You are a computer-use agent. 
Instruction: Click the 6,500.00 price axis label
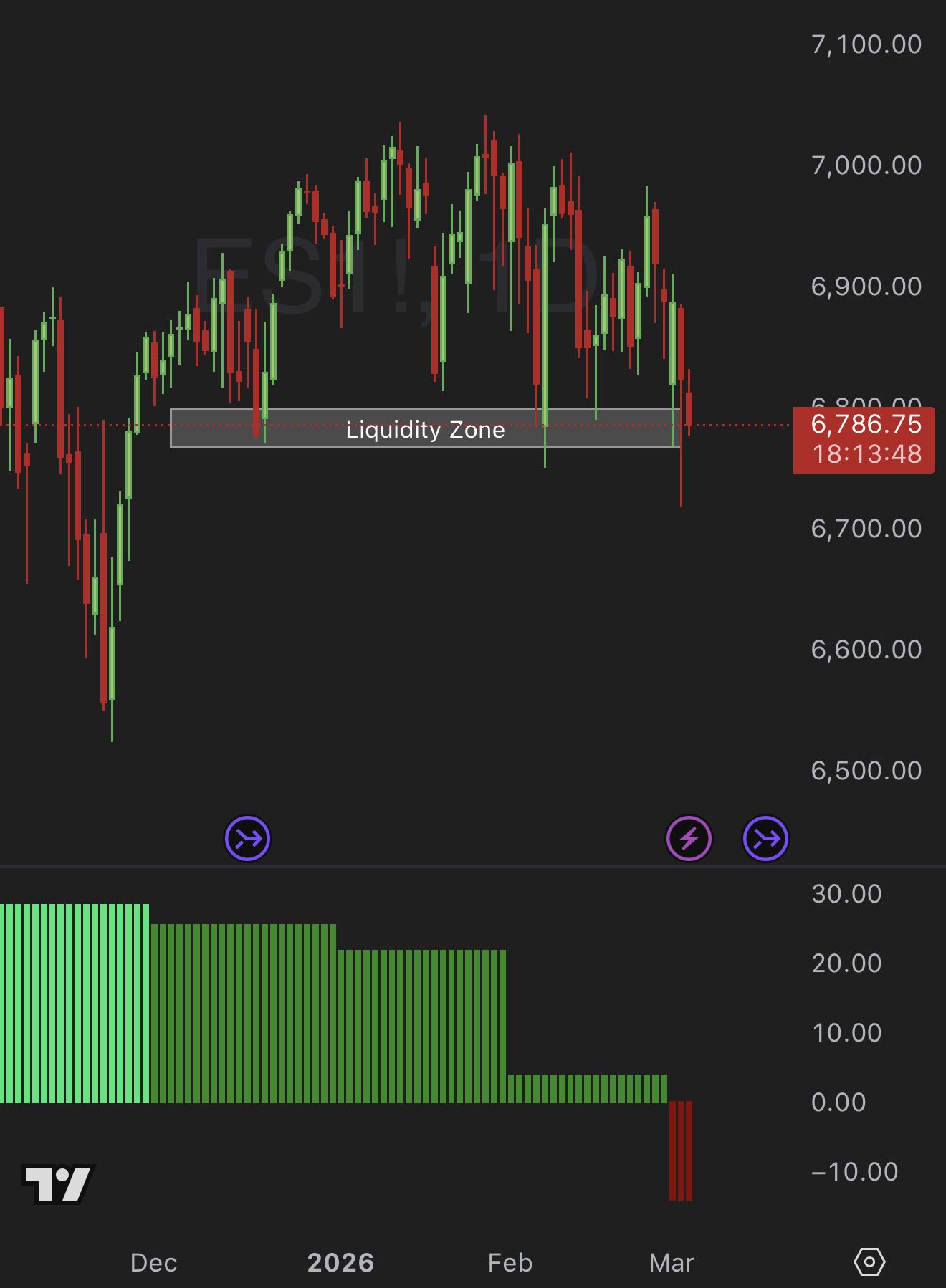tap(866, 771)
